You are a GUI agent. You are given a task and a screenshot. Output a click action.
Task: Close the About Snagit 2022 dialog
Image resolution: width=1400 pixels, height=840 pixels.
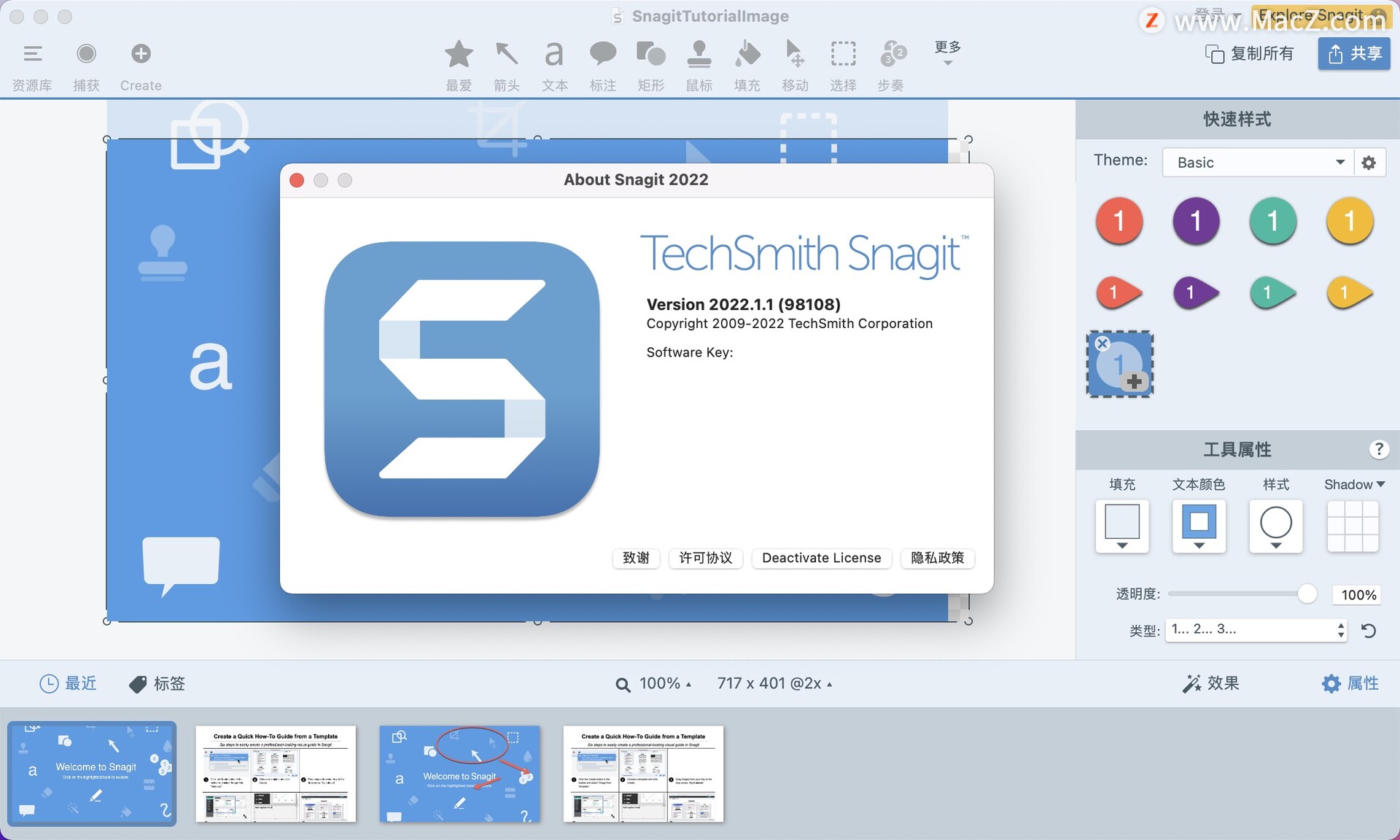(x=297, y=180)
